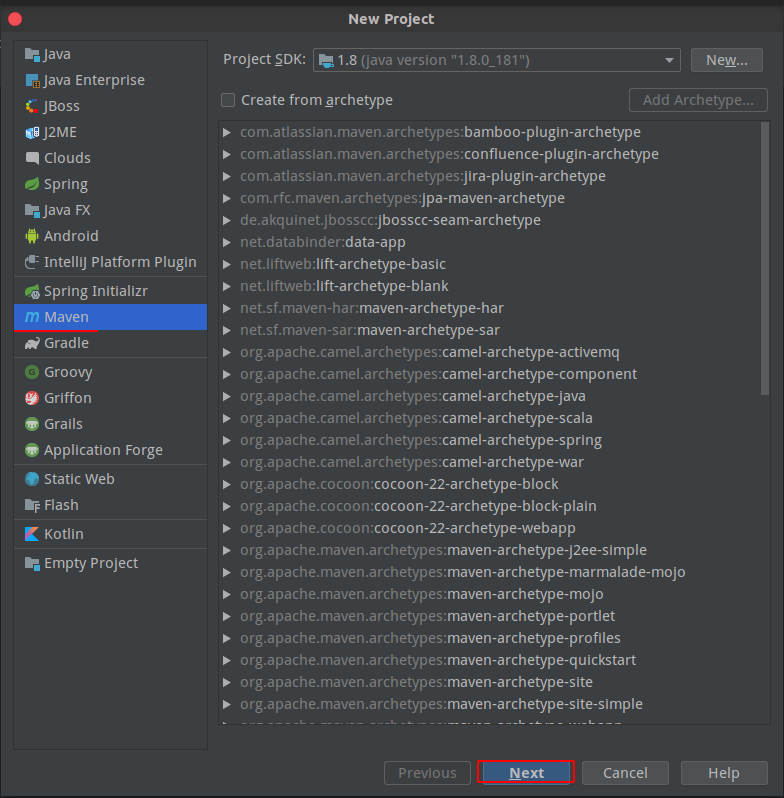Choose the Kotlin K icon
Image resolution: width=784 pixels, height=798 pixels.
32,534
